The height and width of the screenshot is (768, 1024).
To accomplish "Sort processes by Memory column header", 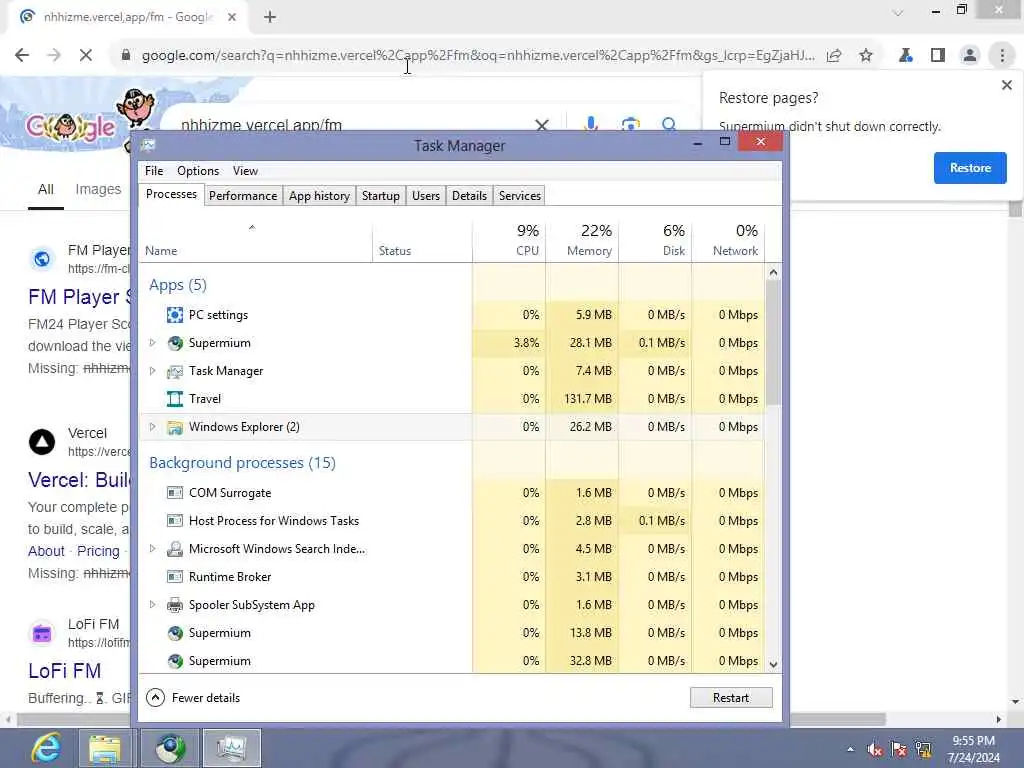I will coord(583,240).
